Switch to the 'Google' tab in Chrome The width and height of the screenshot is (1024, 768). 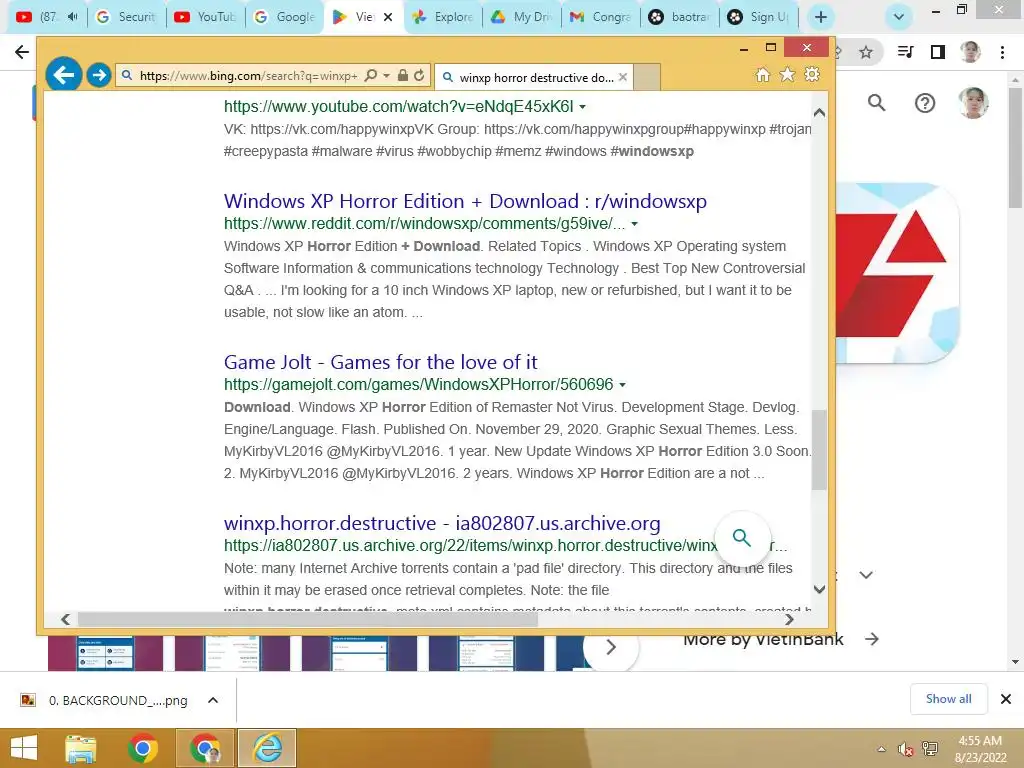pyautogui.click(x=285, y=17)
